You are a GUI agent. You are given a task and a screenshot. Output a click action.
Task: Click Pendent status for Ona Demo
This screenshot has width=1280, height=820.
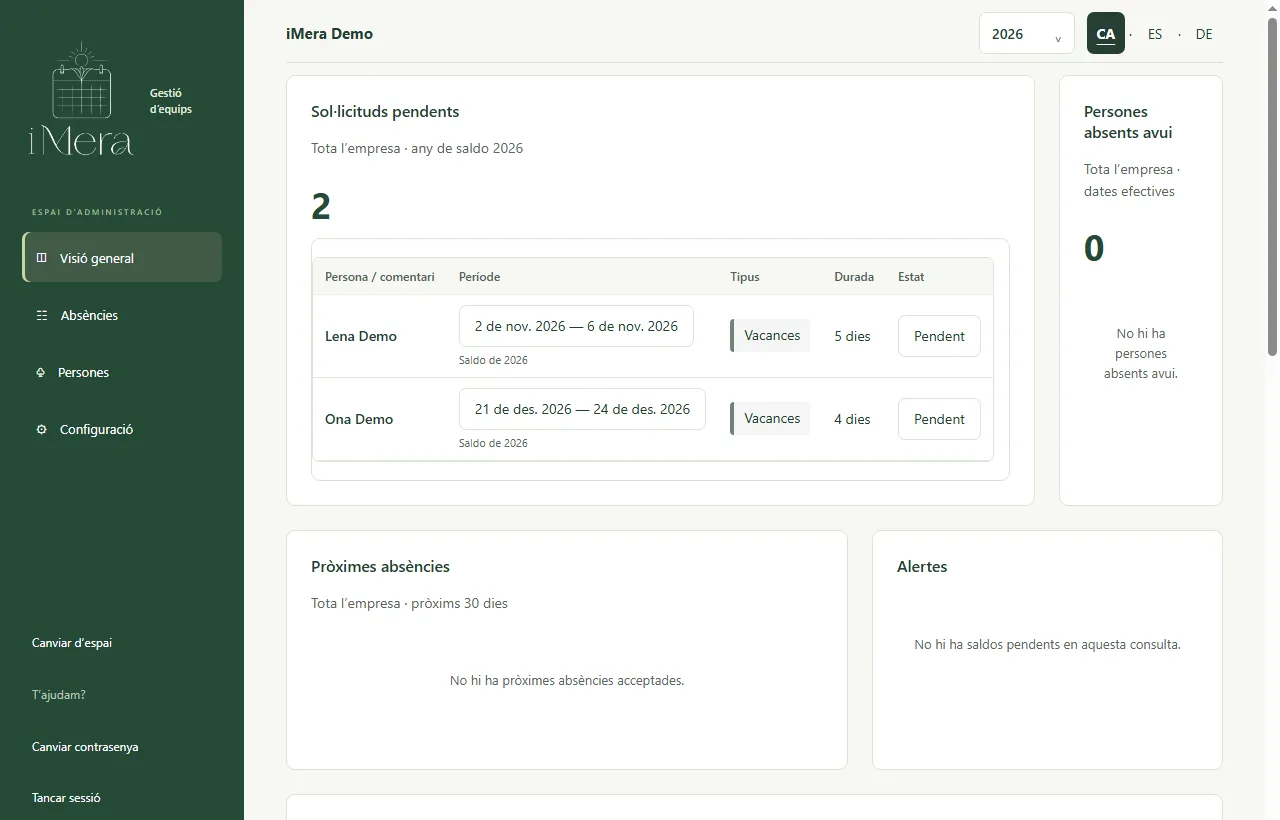(x=939, y=419)
